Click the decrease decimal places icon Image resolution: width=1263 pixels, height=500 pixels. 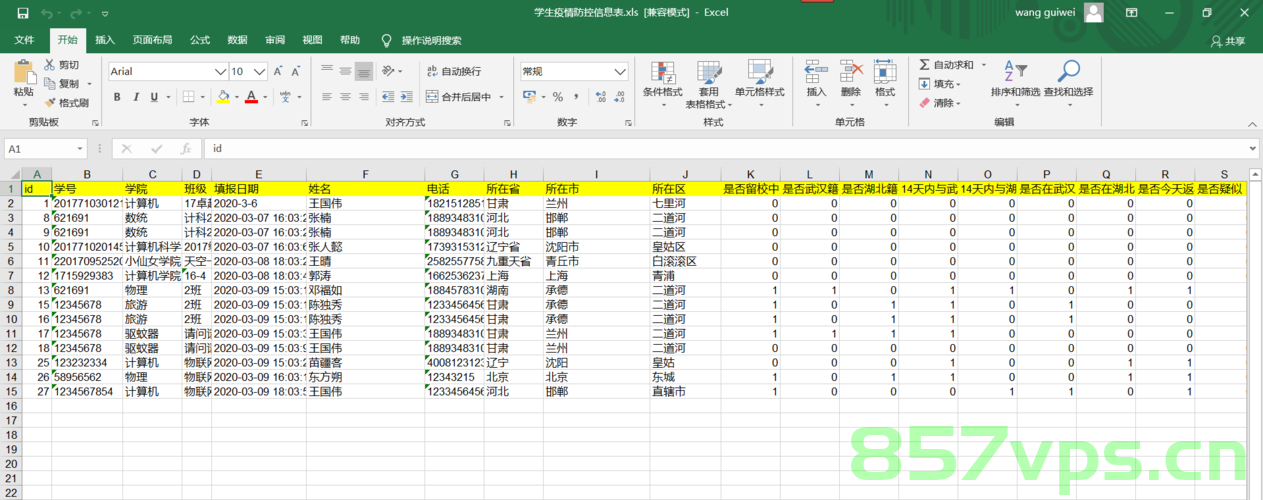pyautogui.click(x=621, y=97)
